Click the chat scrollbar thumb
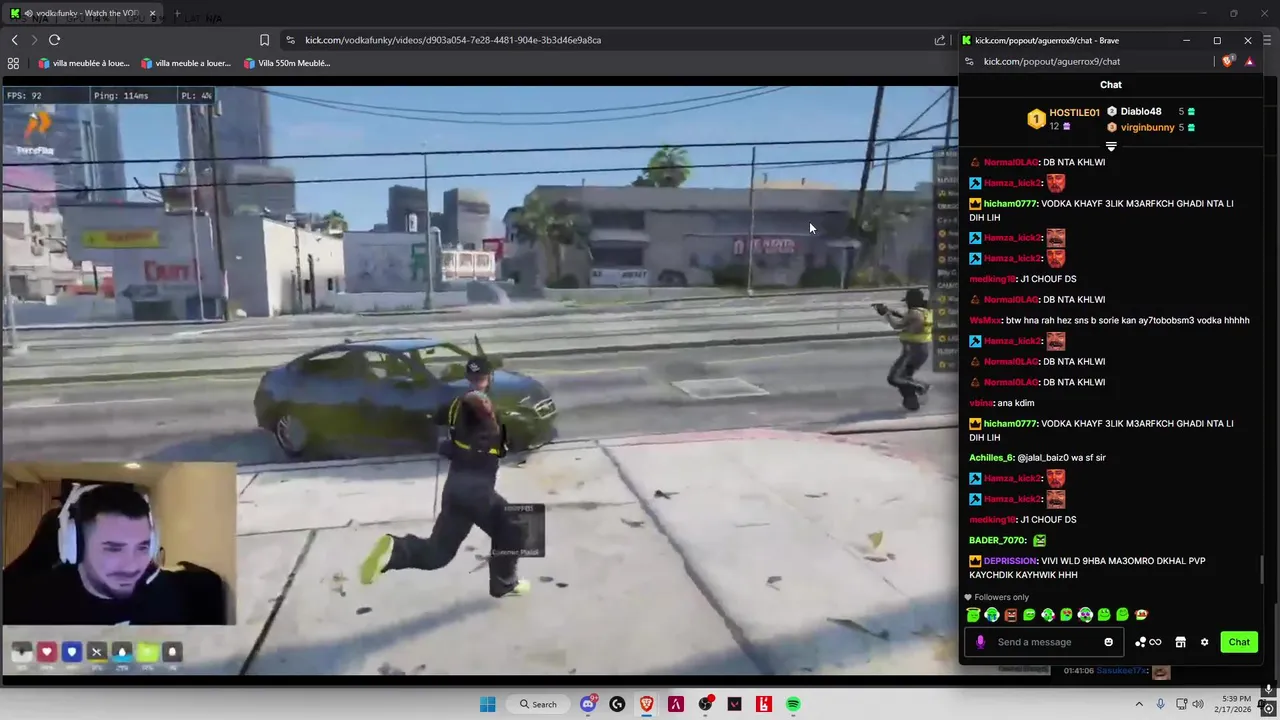 point(1261,569)
